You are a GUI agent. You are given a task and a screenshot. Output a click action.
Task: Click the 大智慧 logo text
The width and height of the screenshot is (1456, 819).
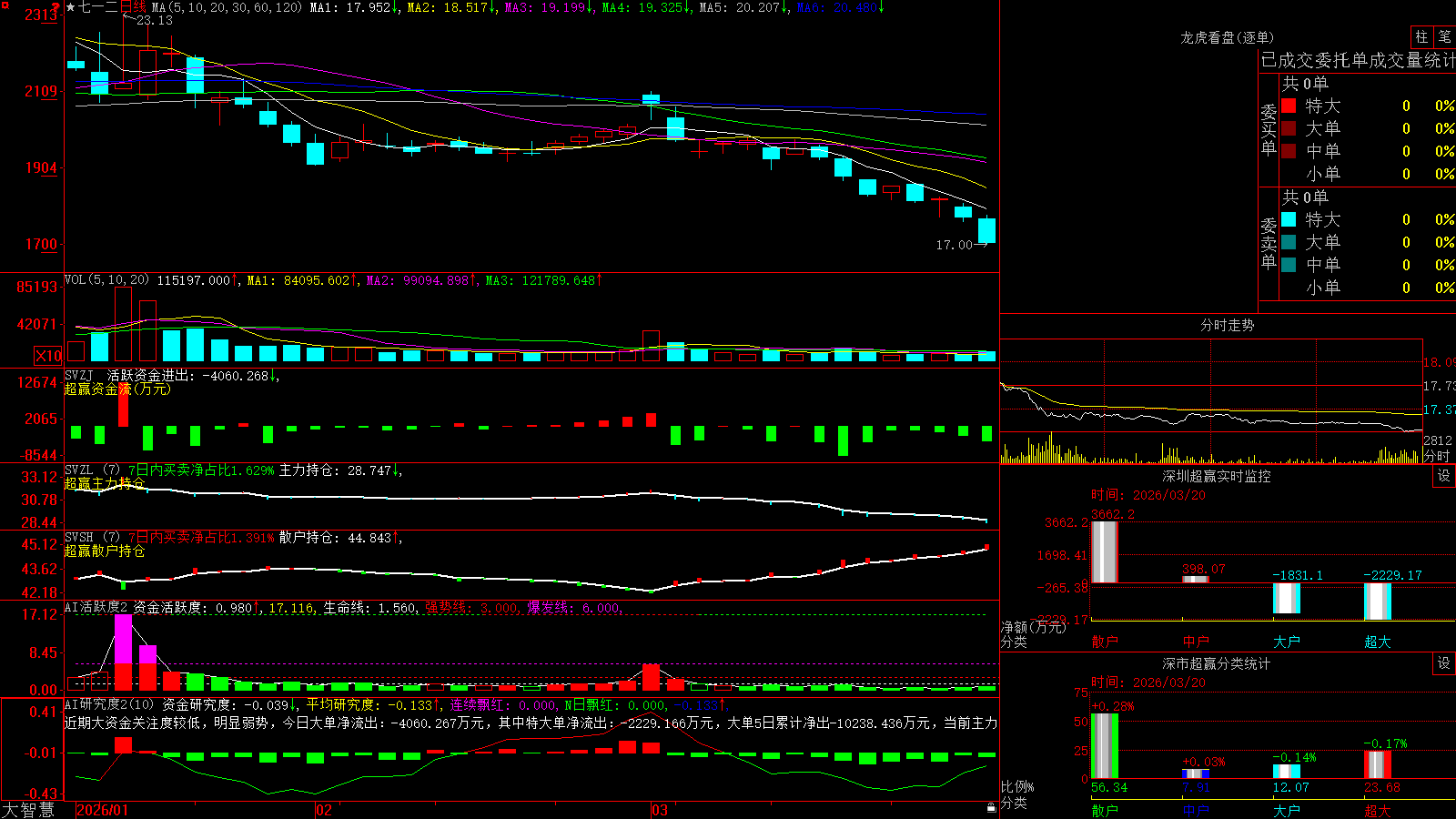(28, 809)
